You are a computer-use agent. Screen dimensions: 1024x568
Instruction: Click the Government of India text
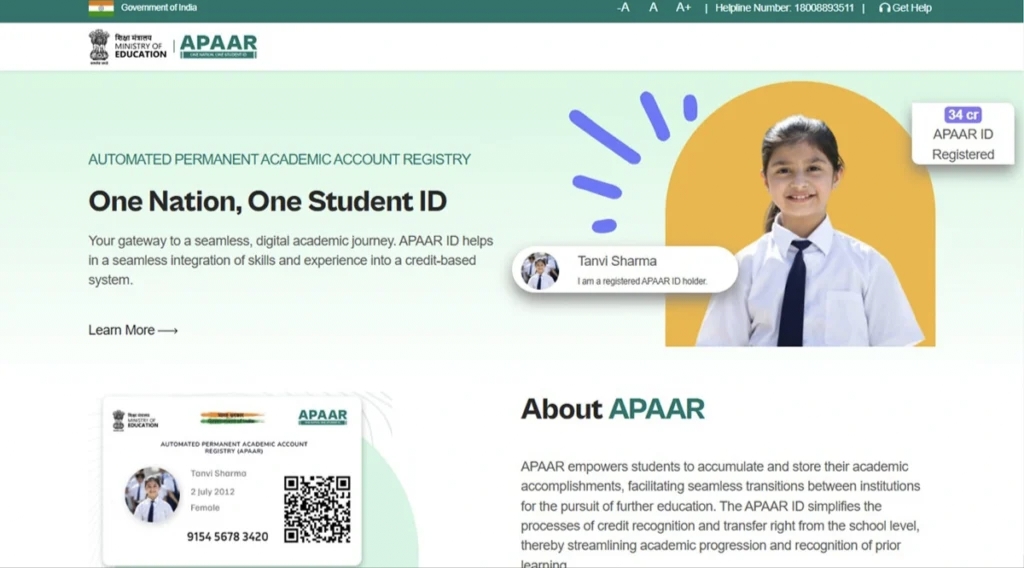pyautogui.click(x=159, y=8)
